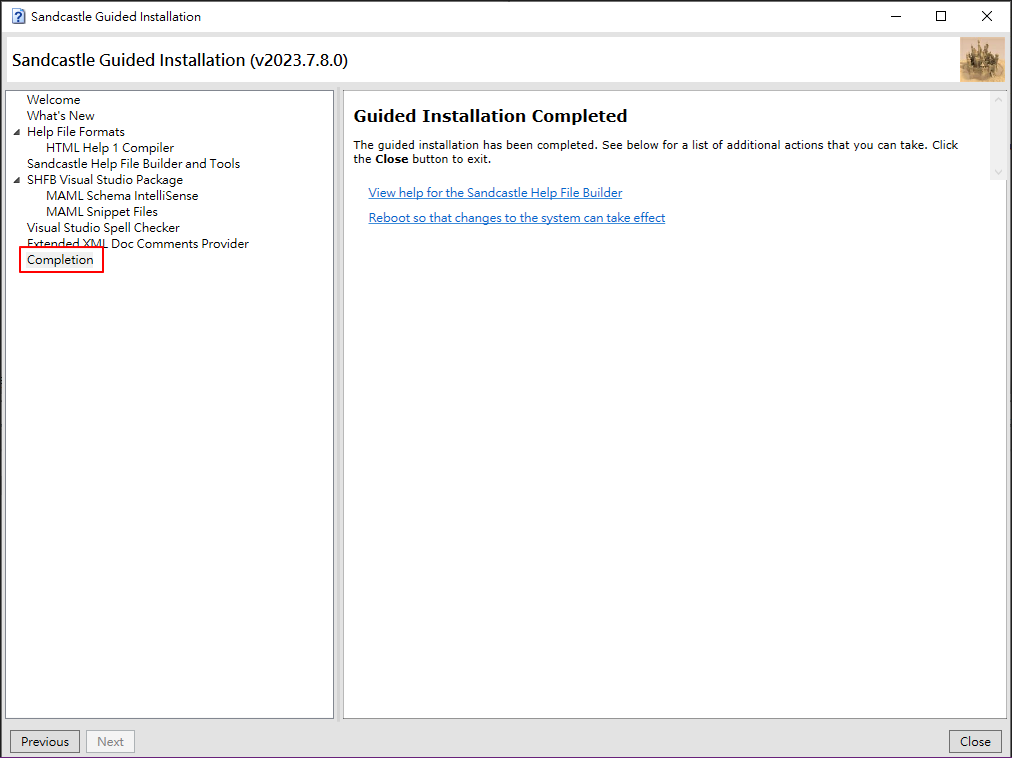The height and width of the screenshot is (758, 1012).
Task: Click the disabled Next button
Action: tap(110, 741)
